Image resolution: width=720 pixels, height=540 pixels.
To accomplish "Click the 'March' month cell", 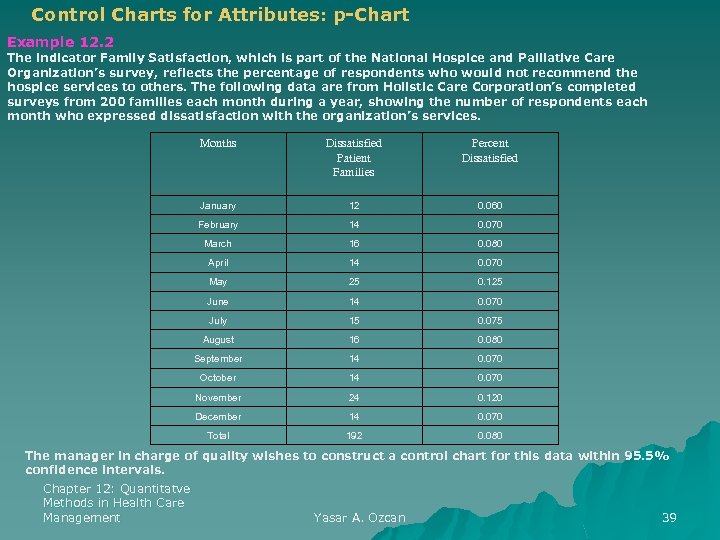I will click(x=218, y=244).
